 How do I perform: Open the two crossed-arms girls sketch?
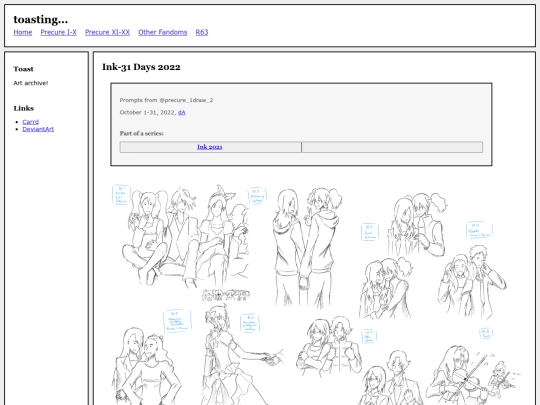pos(329,346)
